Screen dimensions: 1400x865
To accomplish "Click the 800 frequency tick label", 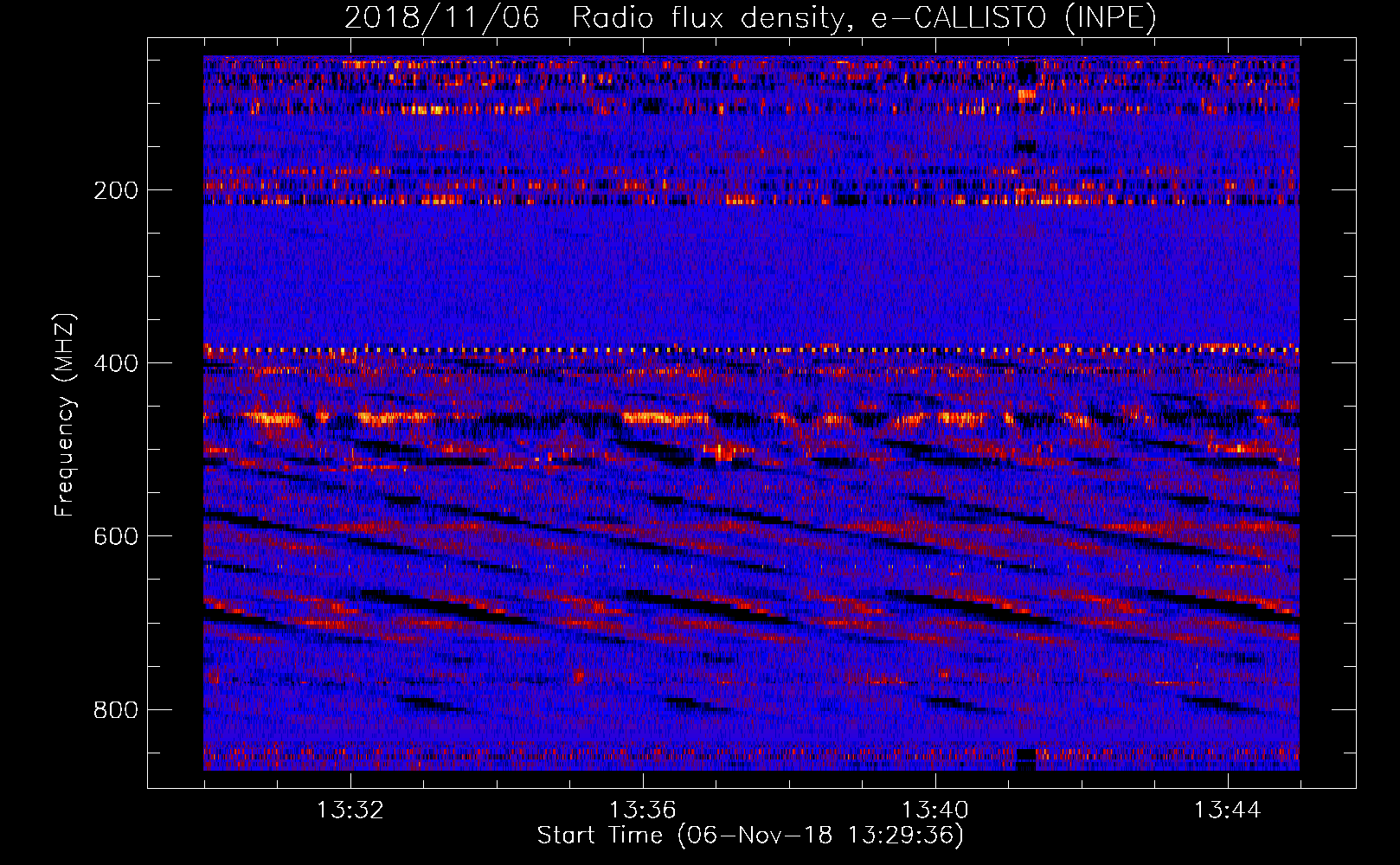I will (x=116, y=710).
